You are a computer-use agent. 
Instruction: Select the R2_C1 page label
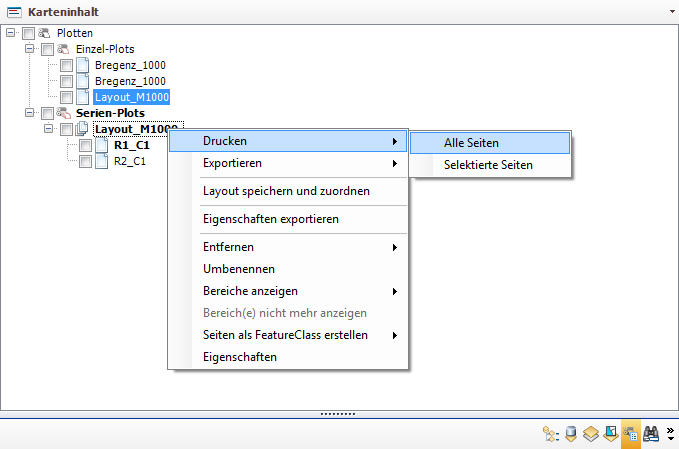point(130,162)
